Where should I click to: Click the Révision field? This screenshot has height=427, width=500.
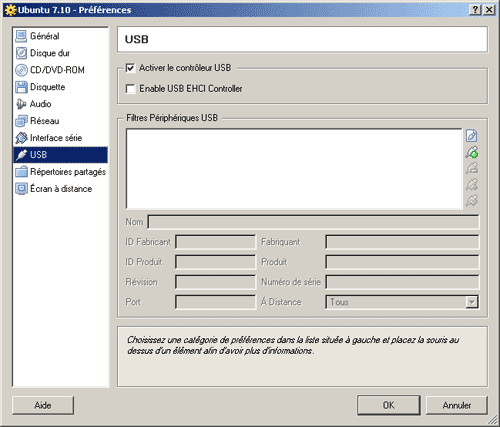(x=215, y=282)
